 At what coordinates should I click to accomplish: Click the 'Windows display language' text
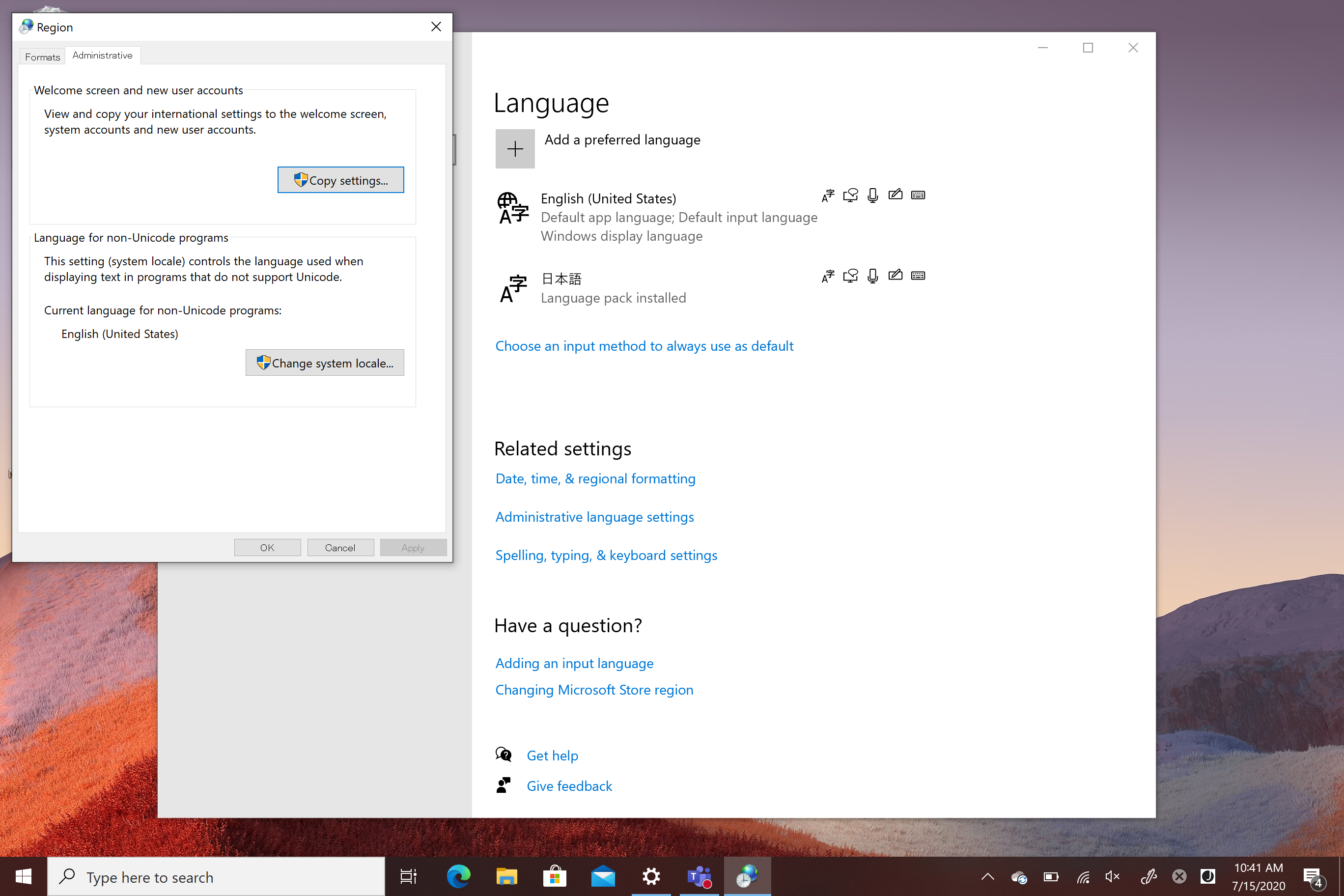point(621,236)
